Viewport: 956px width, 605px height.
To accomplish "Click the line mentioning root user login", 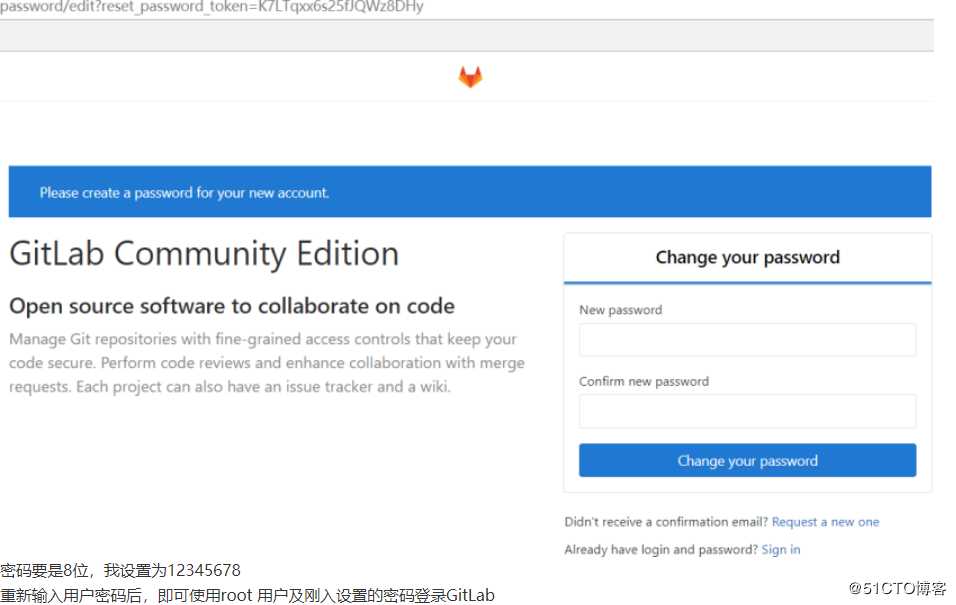I will click(247, 595).
